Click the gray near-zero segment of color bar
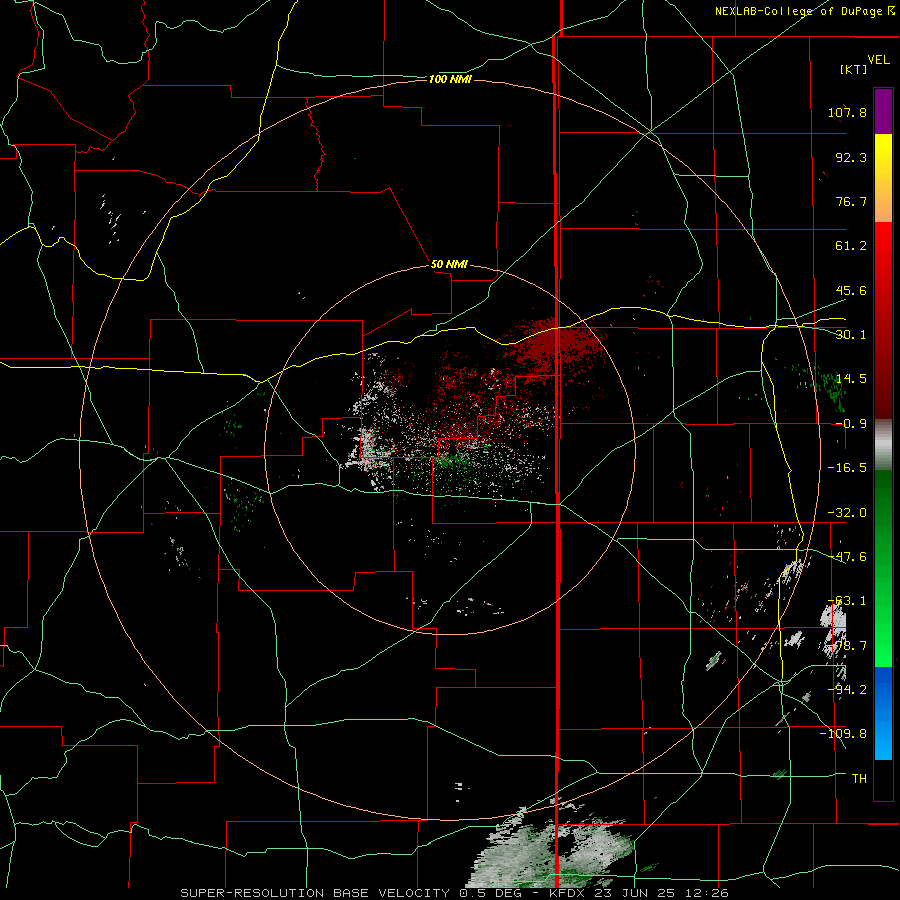 coord(883,445)
